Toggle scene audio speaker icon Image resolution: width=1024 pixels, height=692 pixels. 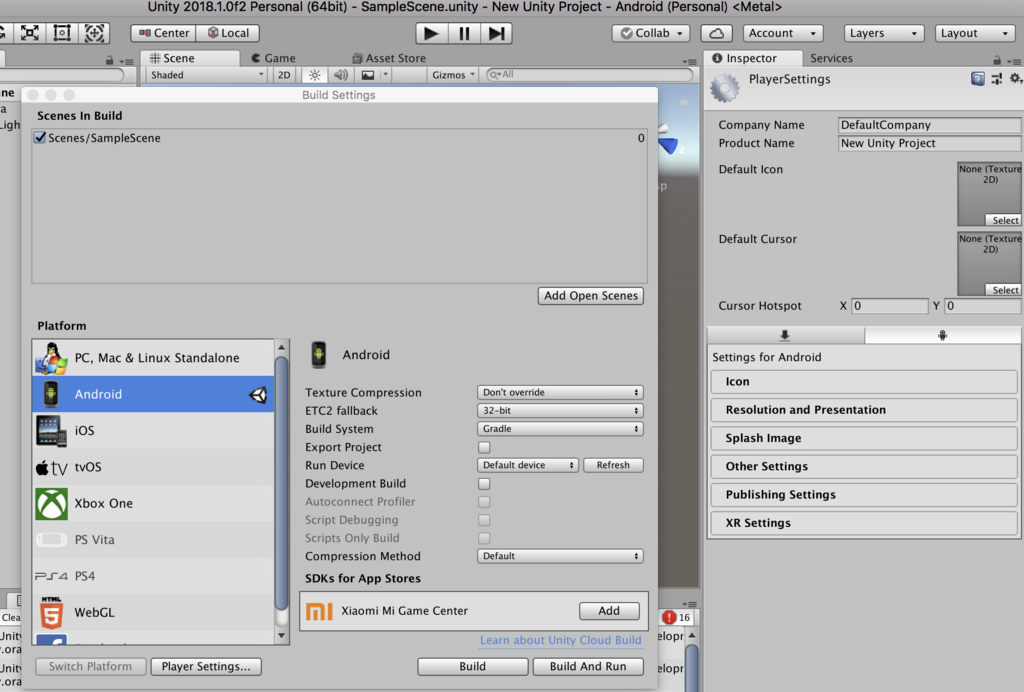pyautogui.click(x=340, y=75)
